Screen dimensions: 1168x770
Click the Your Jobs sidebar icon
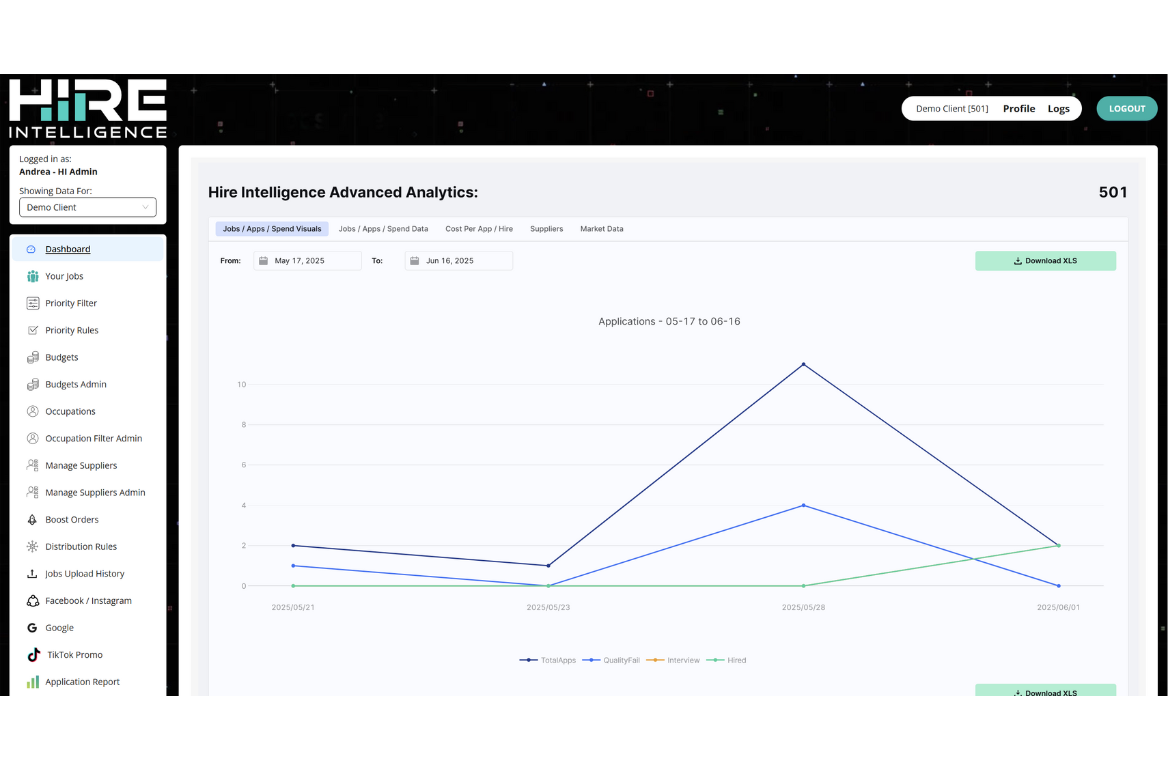(32, 276)
